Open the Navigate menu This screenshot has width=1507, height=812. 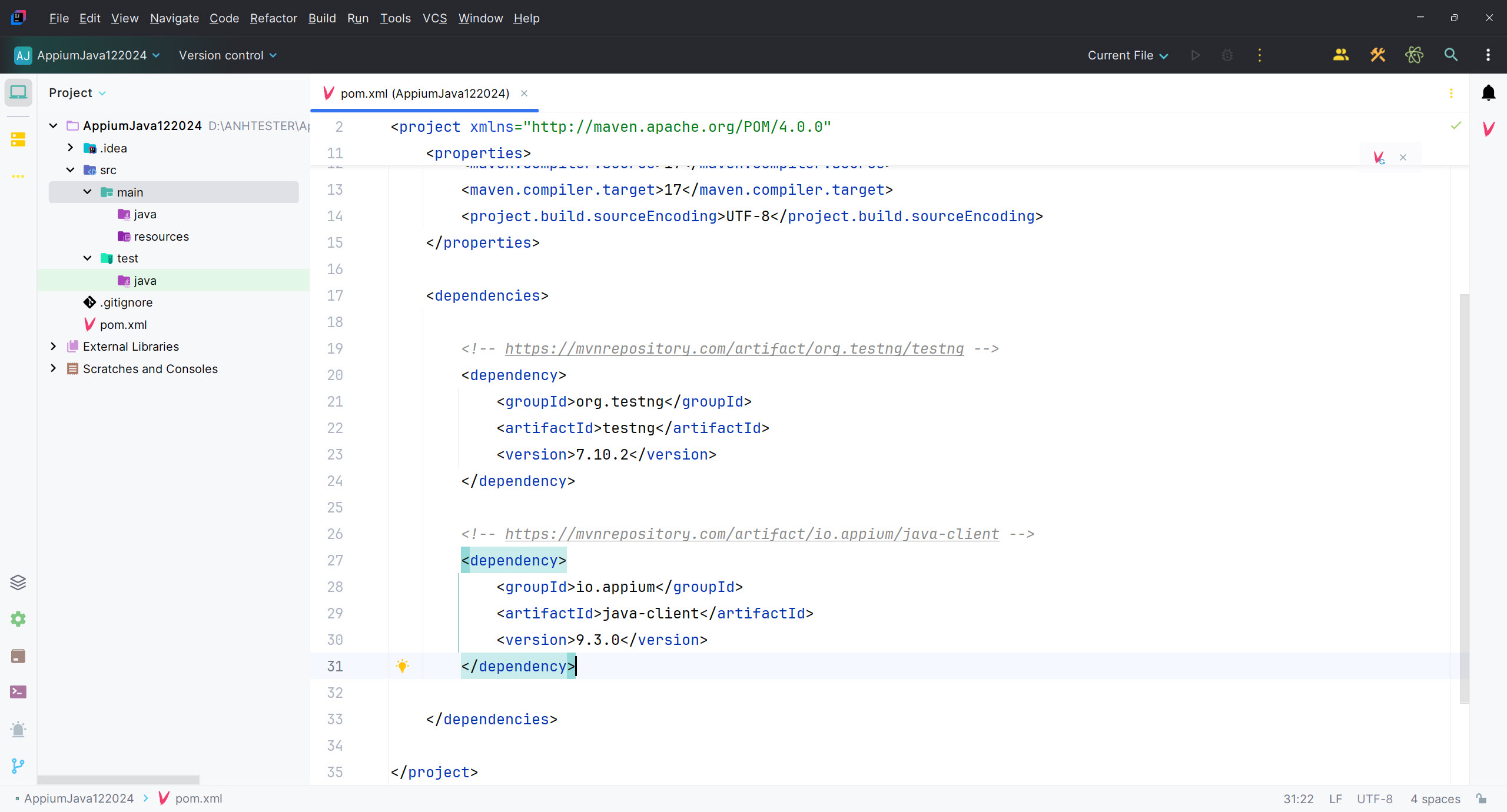click(174, 18)
